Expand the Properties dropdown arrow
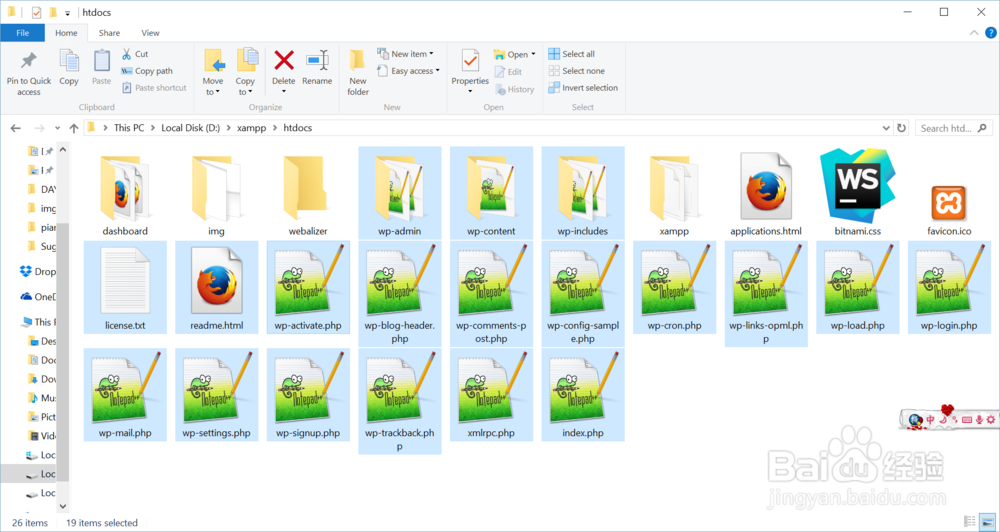 (470, 91)
